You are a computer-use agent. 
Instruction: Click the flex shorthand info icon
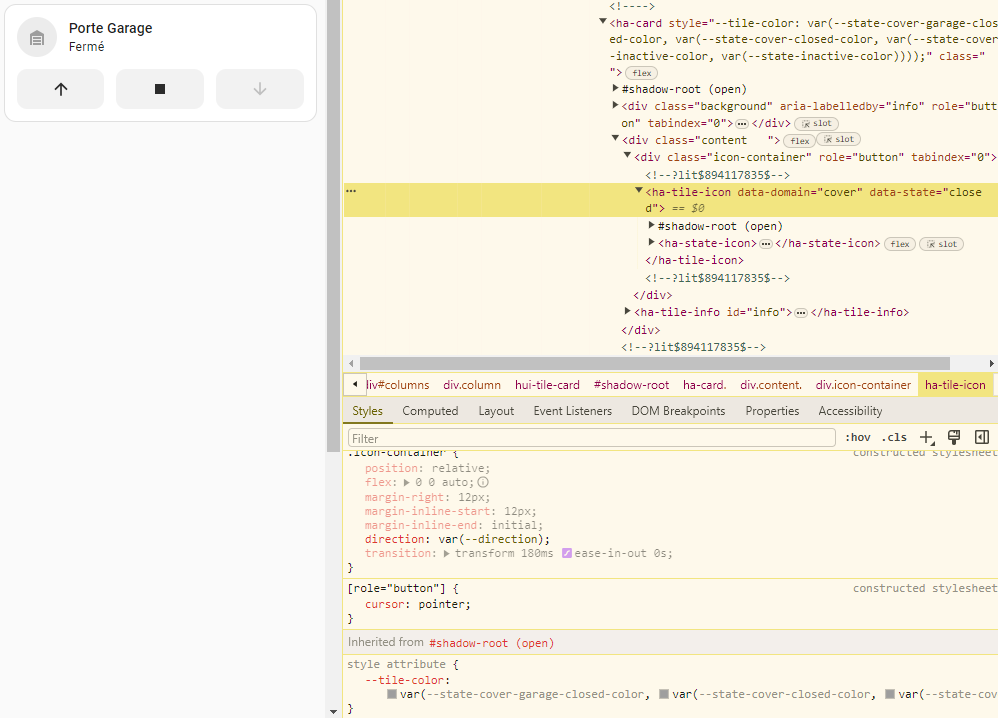(x=483, y=482)
